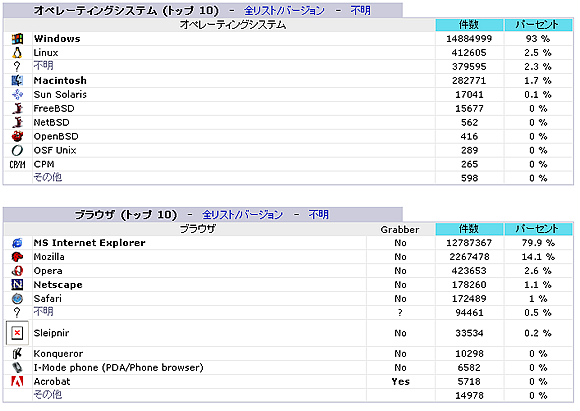Click the Opera browser icon
The image size is (580, 411).
point(17,271)
